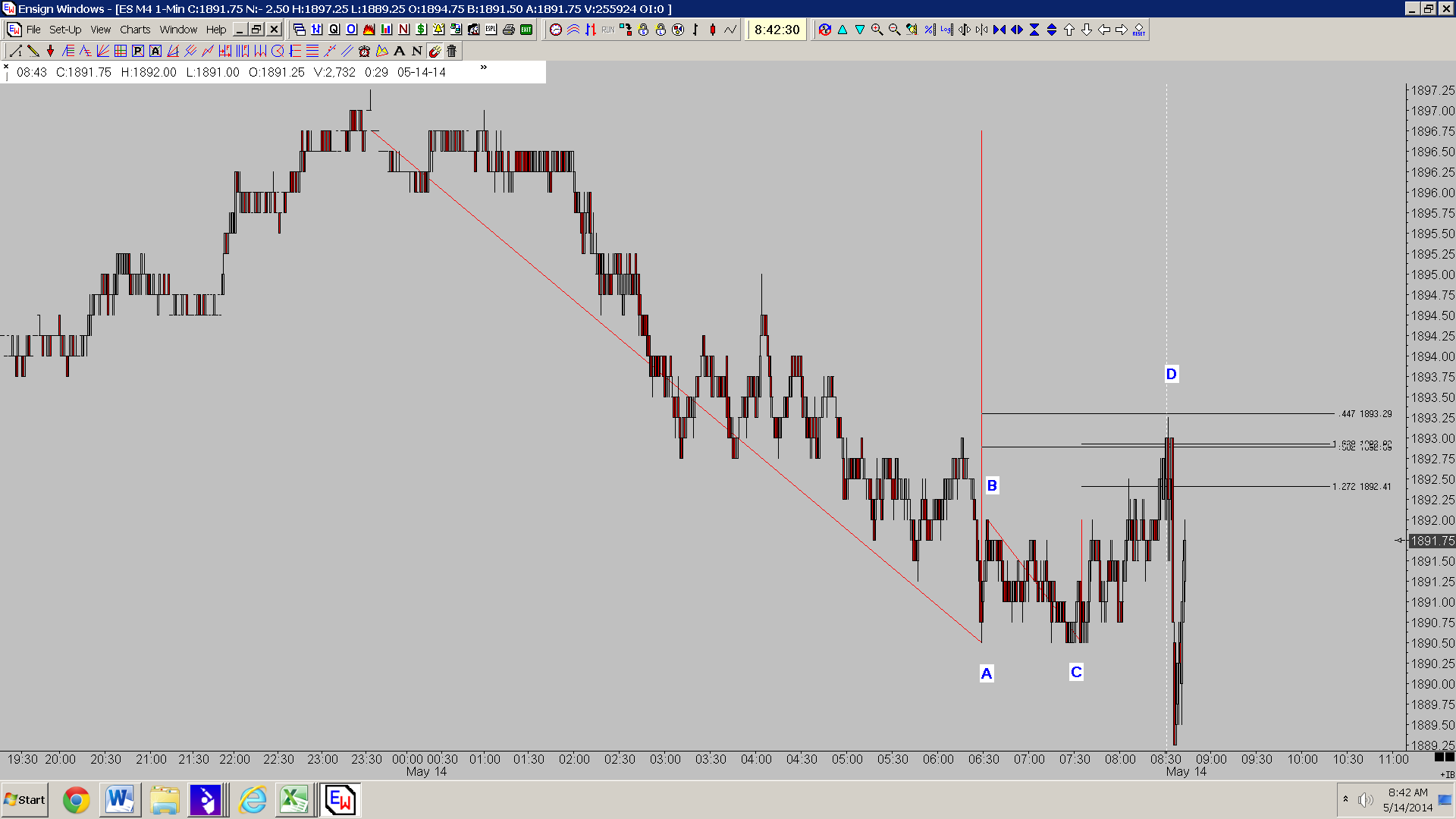Click the zoom in magnifier icon
Image resolution: width=1456 pixels, height=819 pixels.
click(877, 30)
